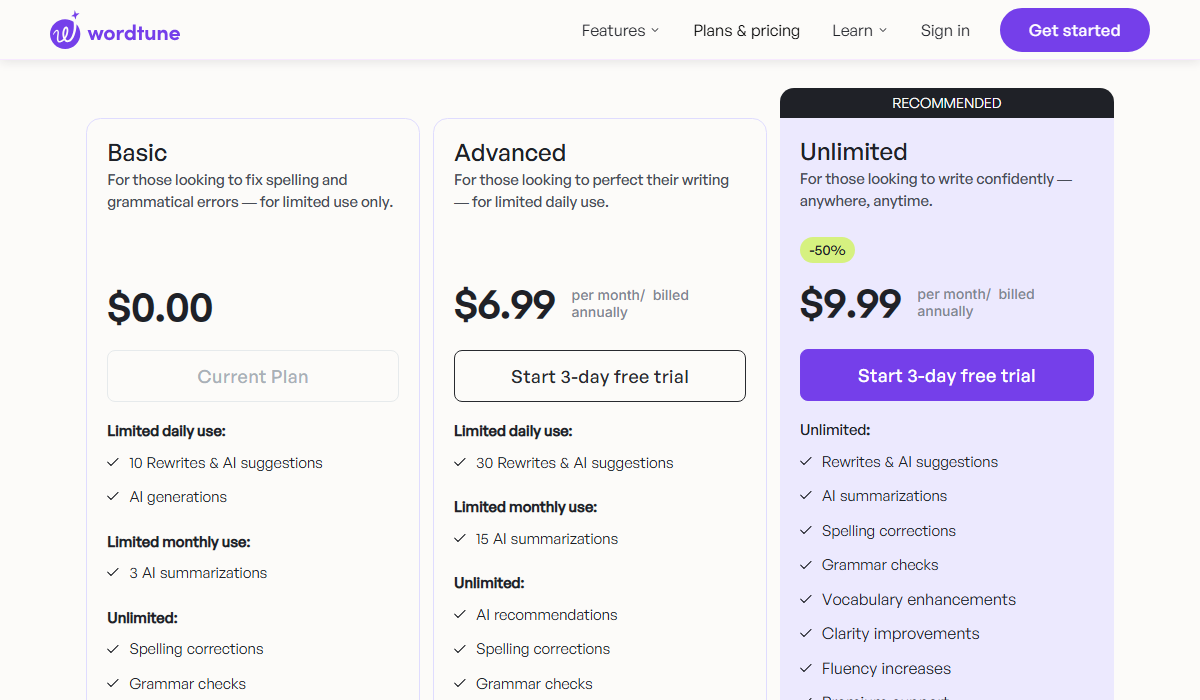Click checkmark beside "10 Rewrites & AI suggestions"
This screenshot has width=1200, height=700.
click(x=113, y=463)
